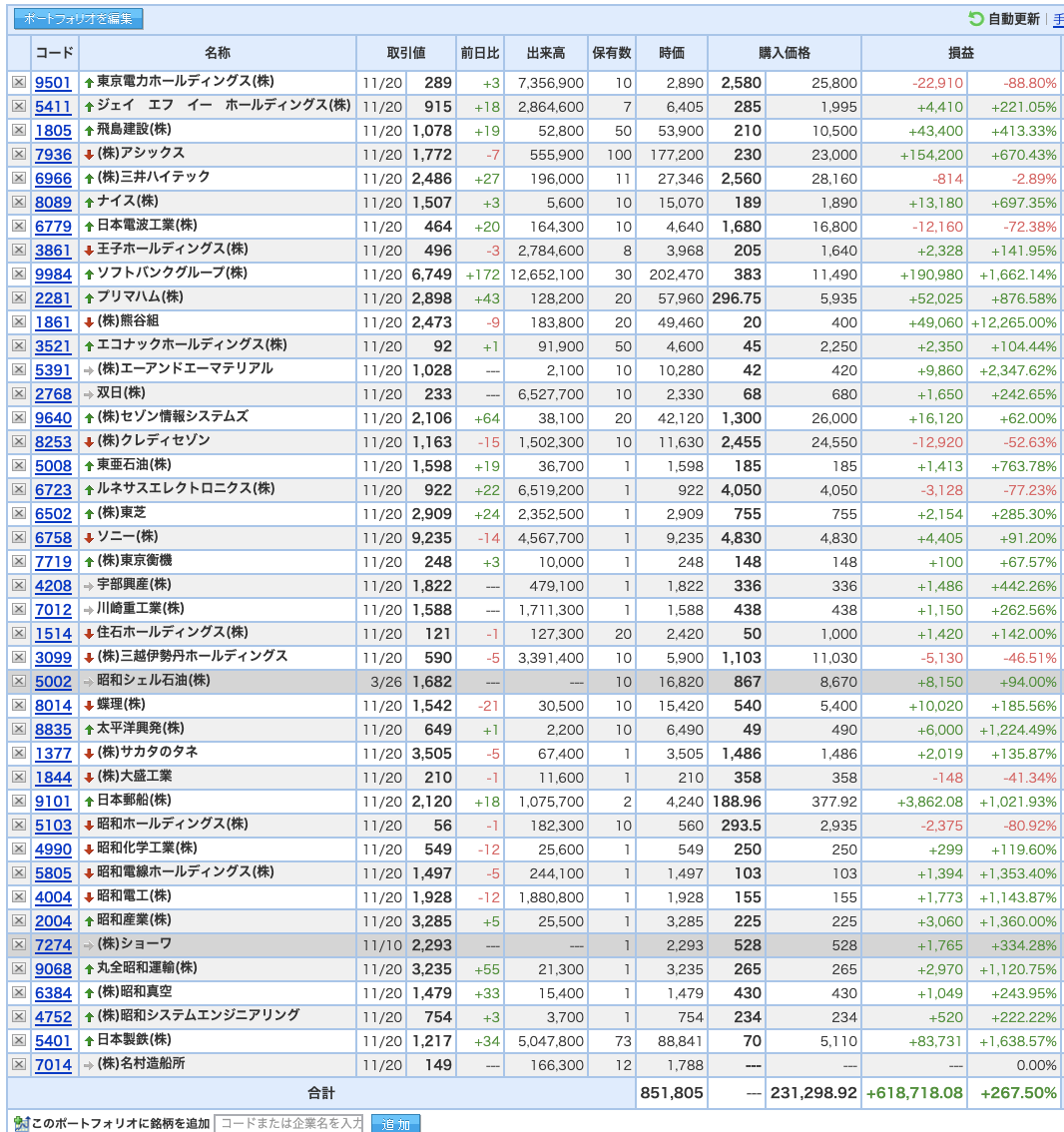Click the 時価 column header
Viewport: 1064px width, 1132px height.
tap(672, 53)
